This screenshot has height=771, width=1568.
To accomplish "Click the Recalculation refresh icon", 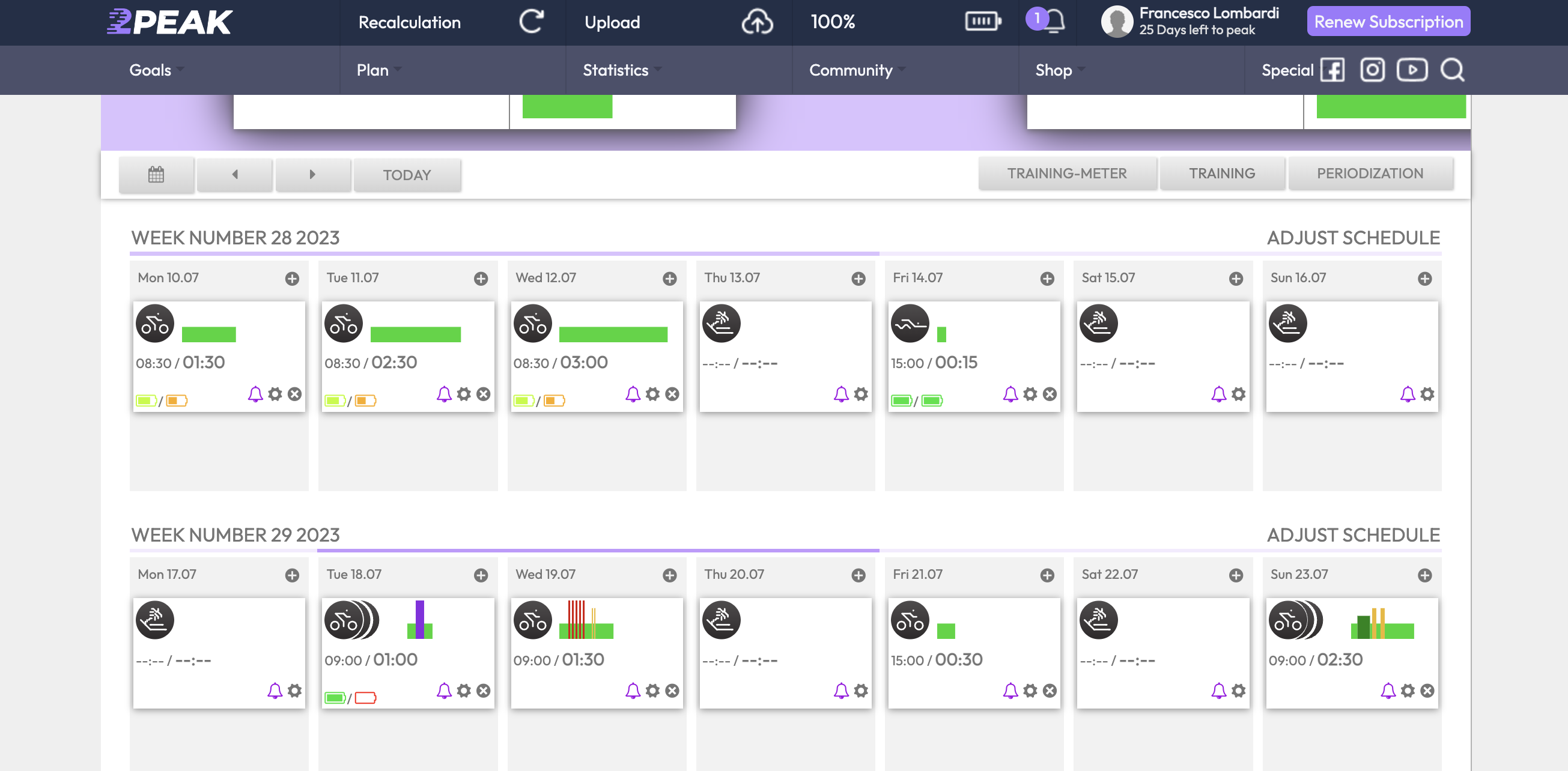I will click(x=531, y=22).
